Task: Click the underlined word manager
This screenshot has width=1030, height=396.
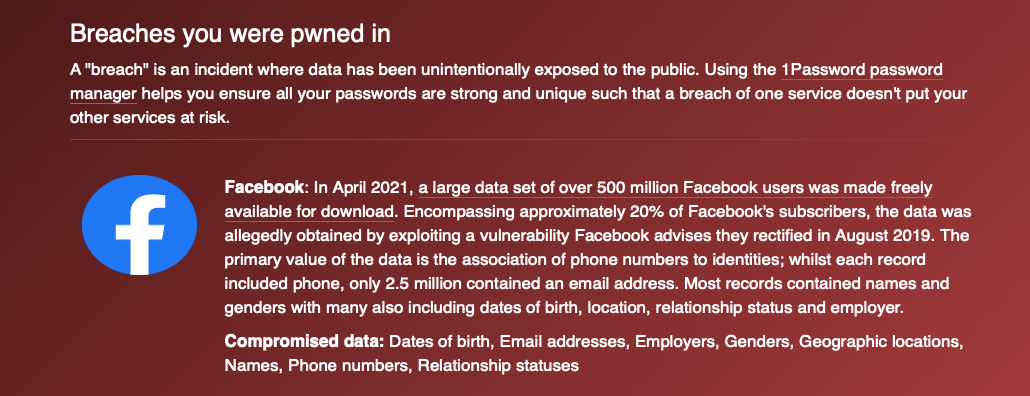Action: 103,94
